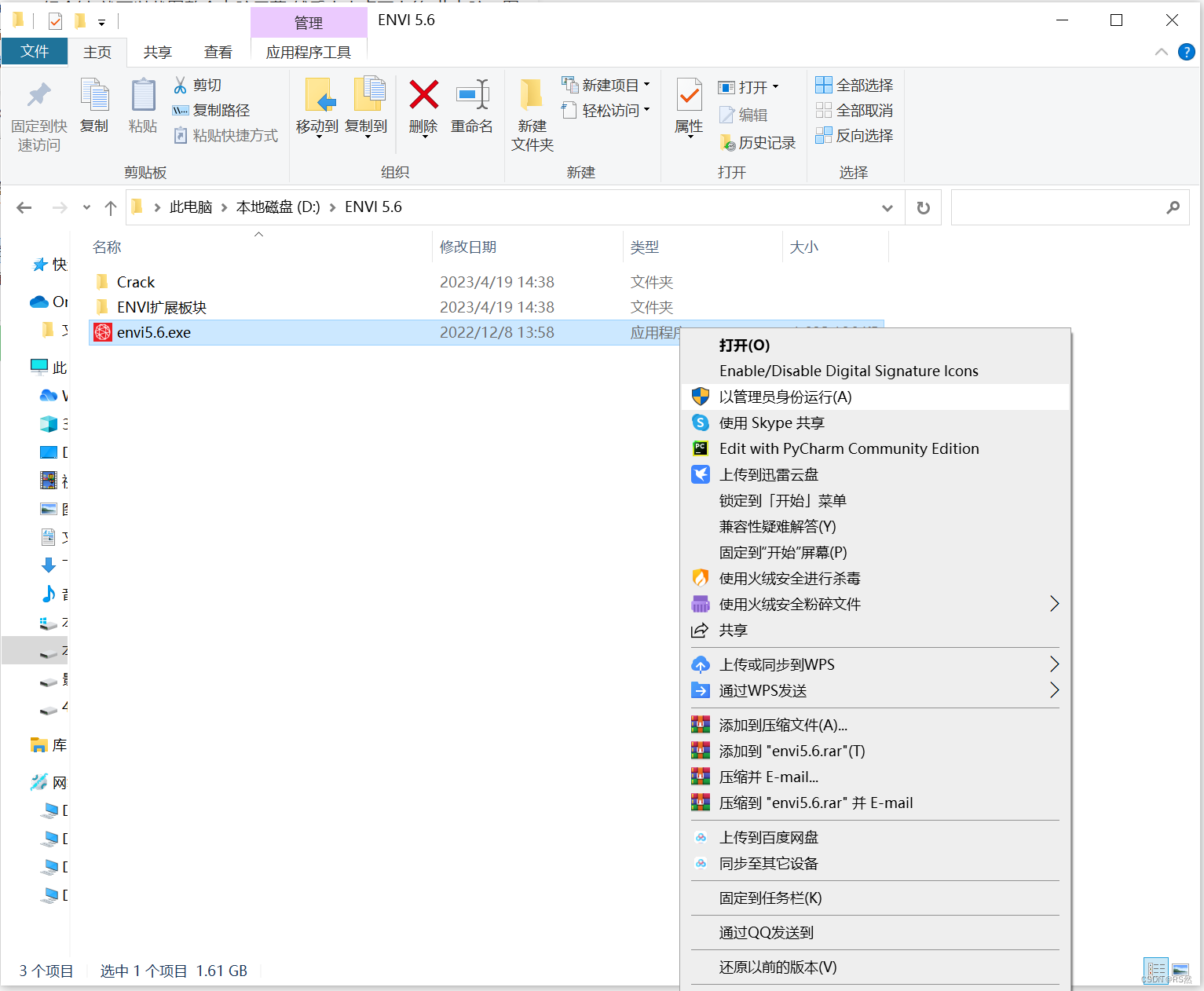
Task: Expand 通过WPS发送 submenu
Action: (x=876, y=690)
